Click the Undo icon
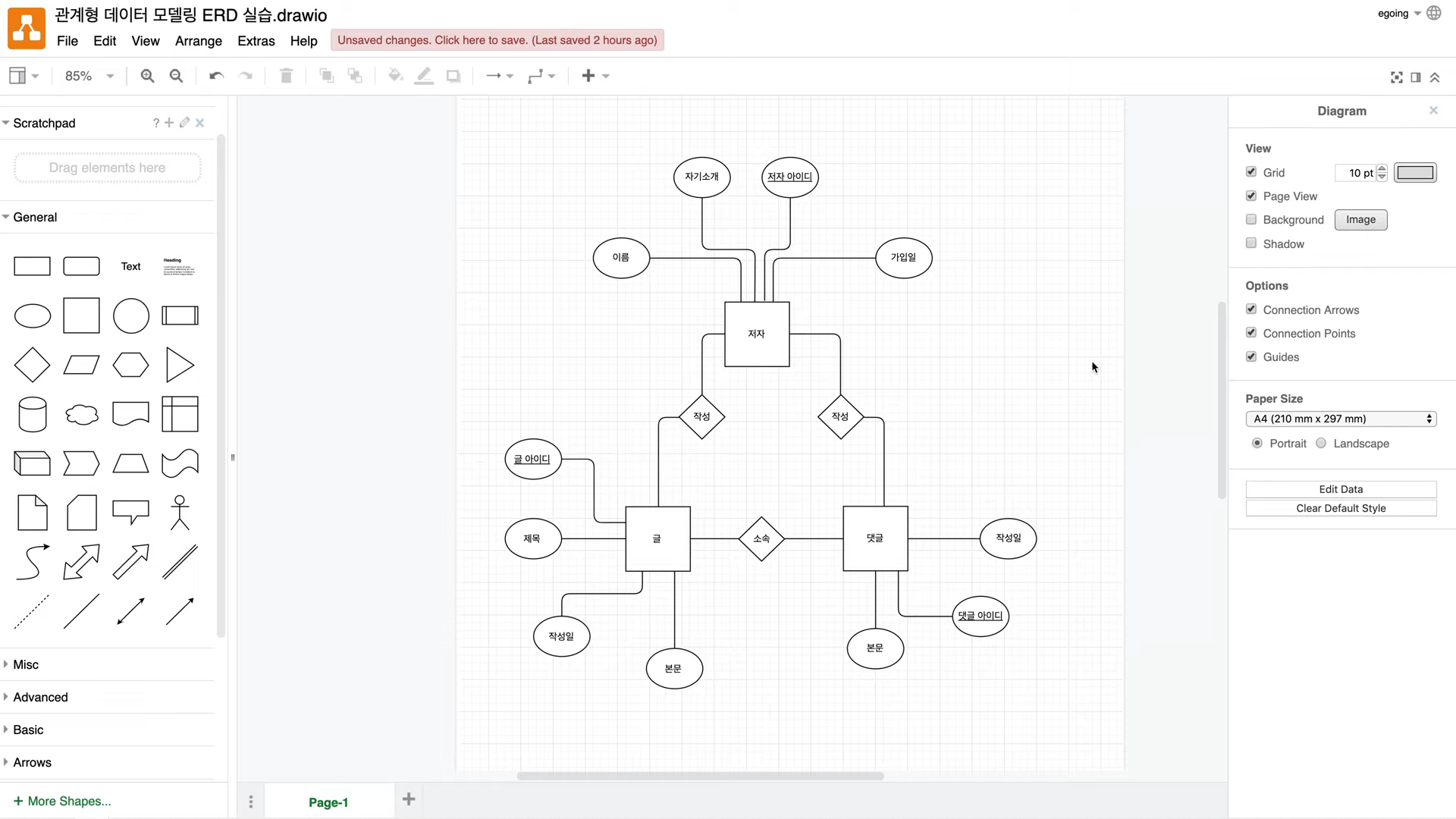This screenshot has width=1456, height=819. point(216,75)
